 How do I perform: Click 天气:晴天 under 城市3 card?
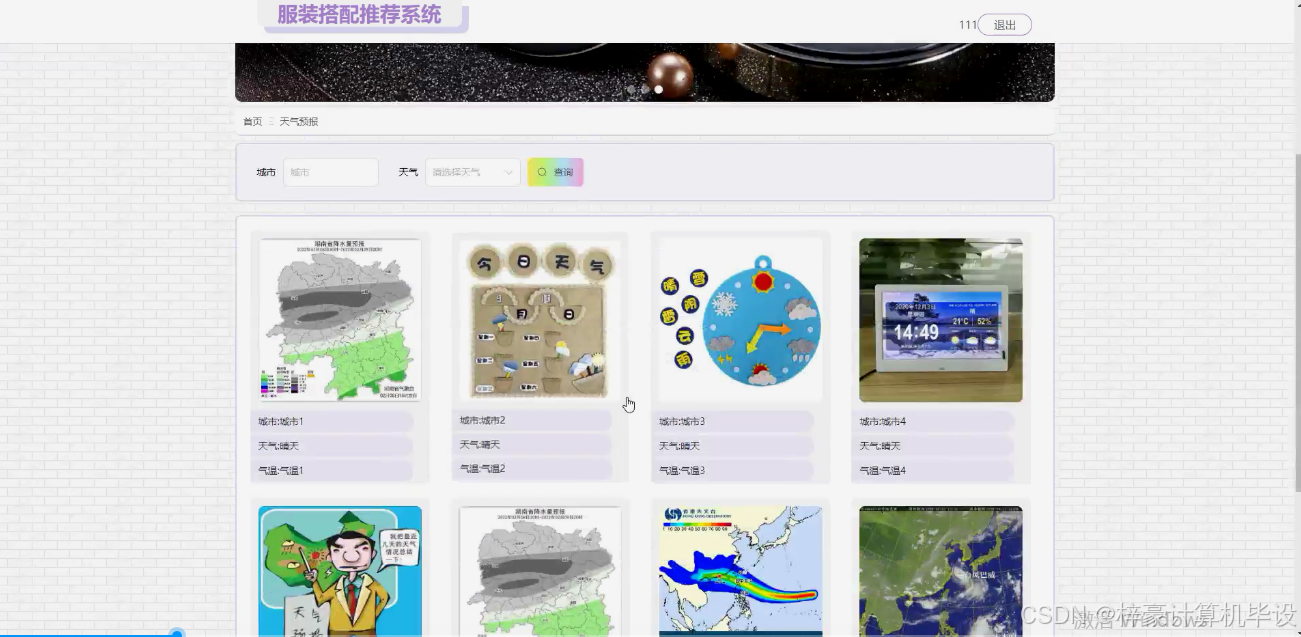[680, 446]
